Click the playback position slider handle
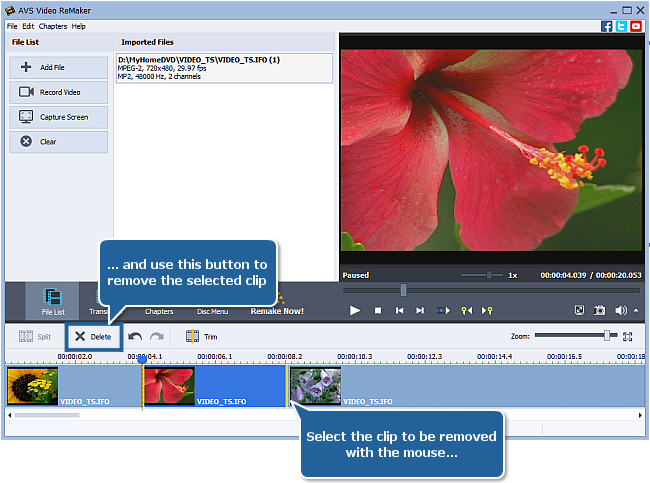This screenshot has height=483, width=650. tap(403, 290)
